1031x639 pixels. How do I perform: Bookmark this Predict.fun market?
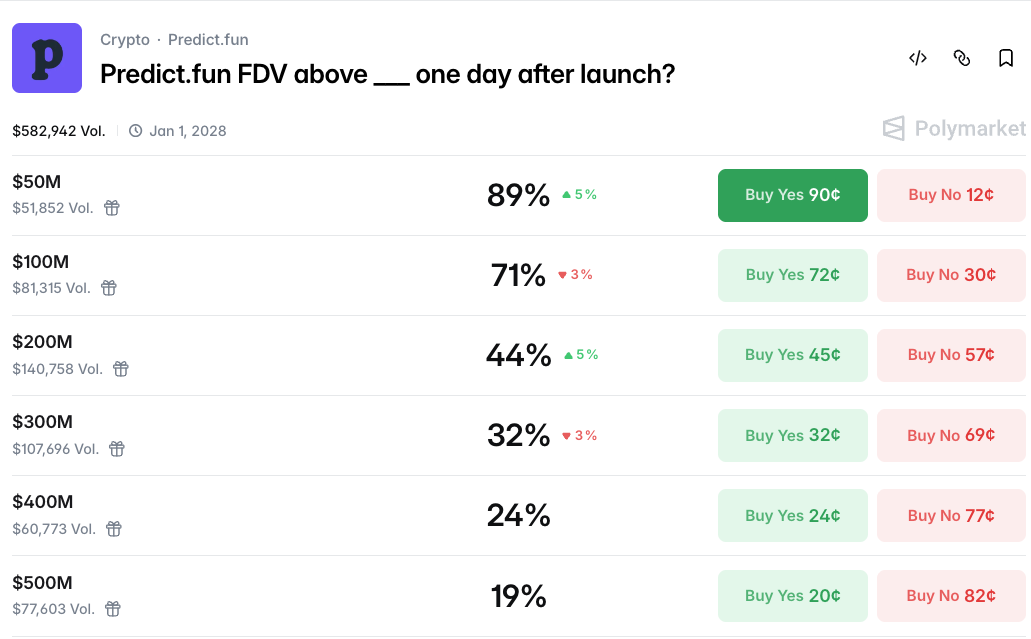click(x=1006, y=58)
